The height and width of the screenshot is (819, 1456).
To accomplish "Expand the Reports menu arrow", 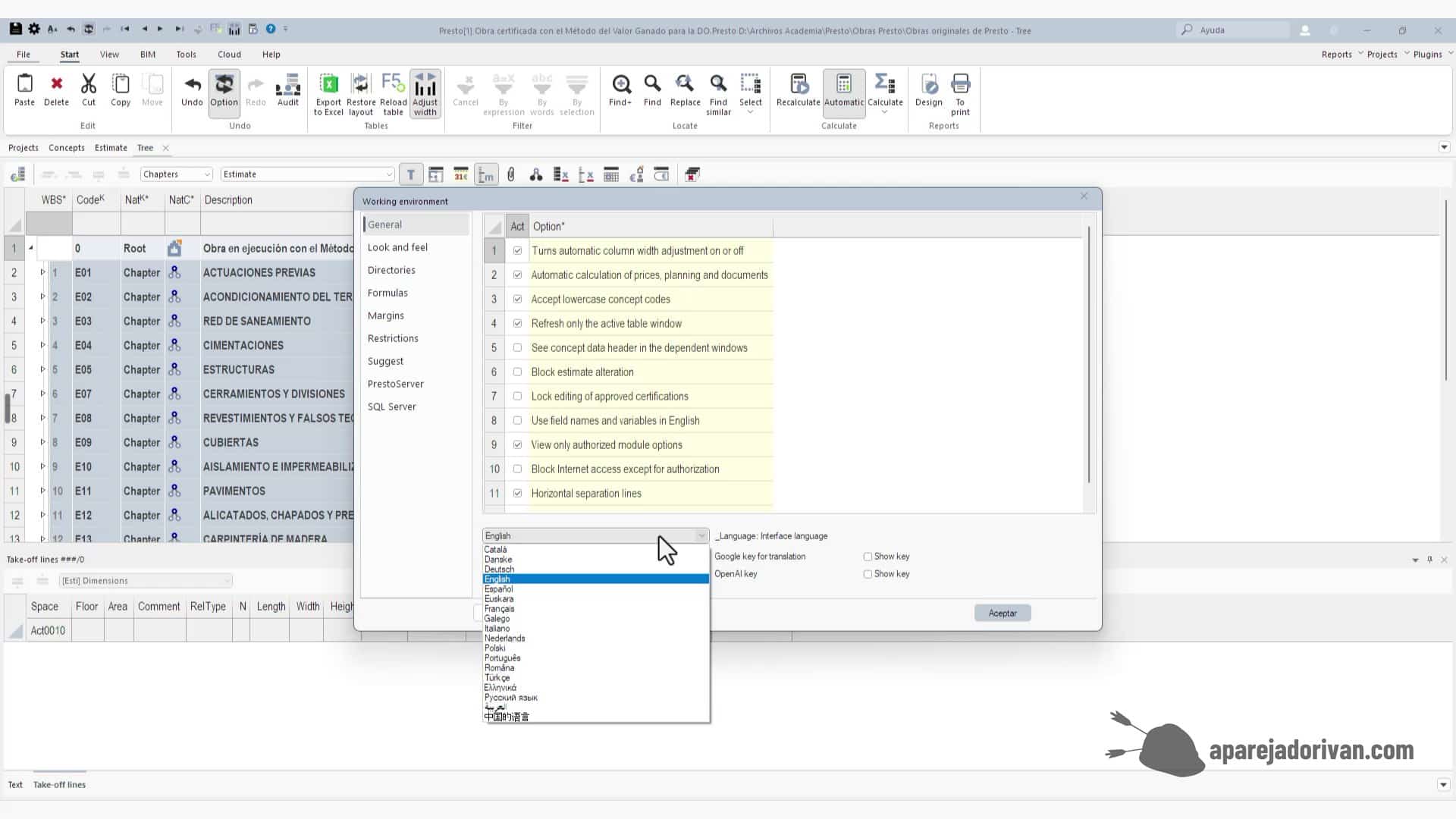I will coord(1360,54).
